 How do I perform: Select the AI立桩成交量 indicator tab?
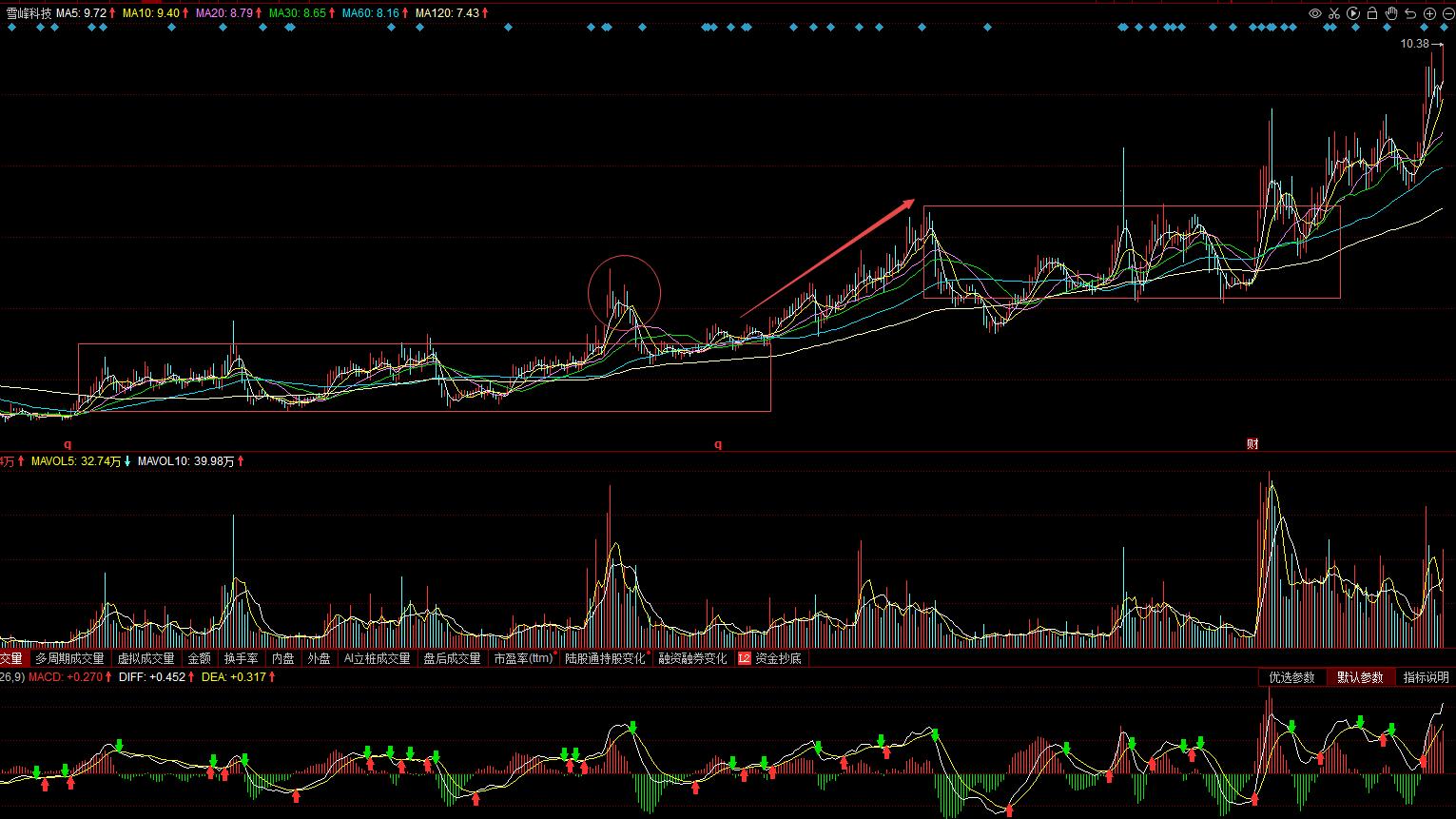[377, 658]
